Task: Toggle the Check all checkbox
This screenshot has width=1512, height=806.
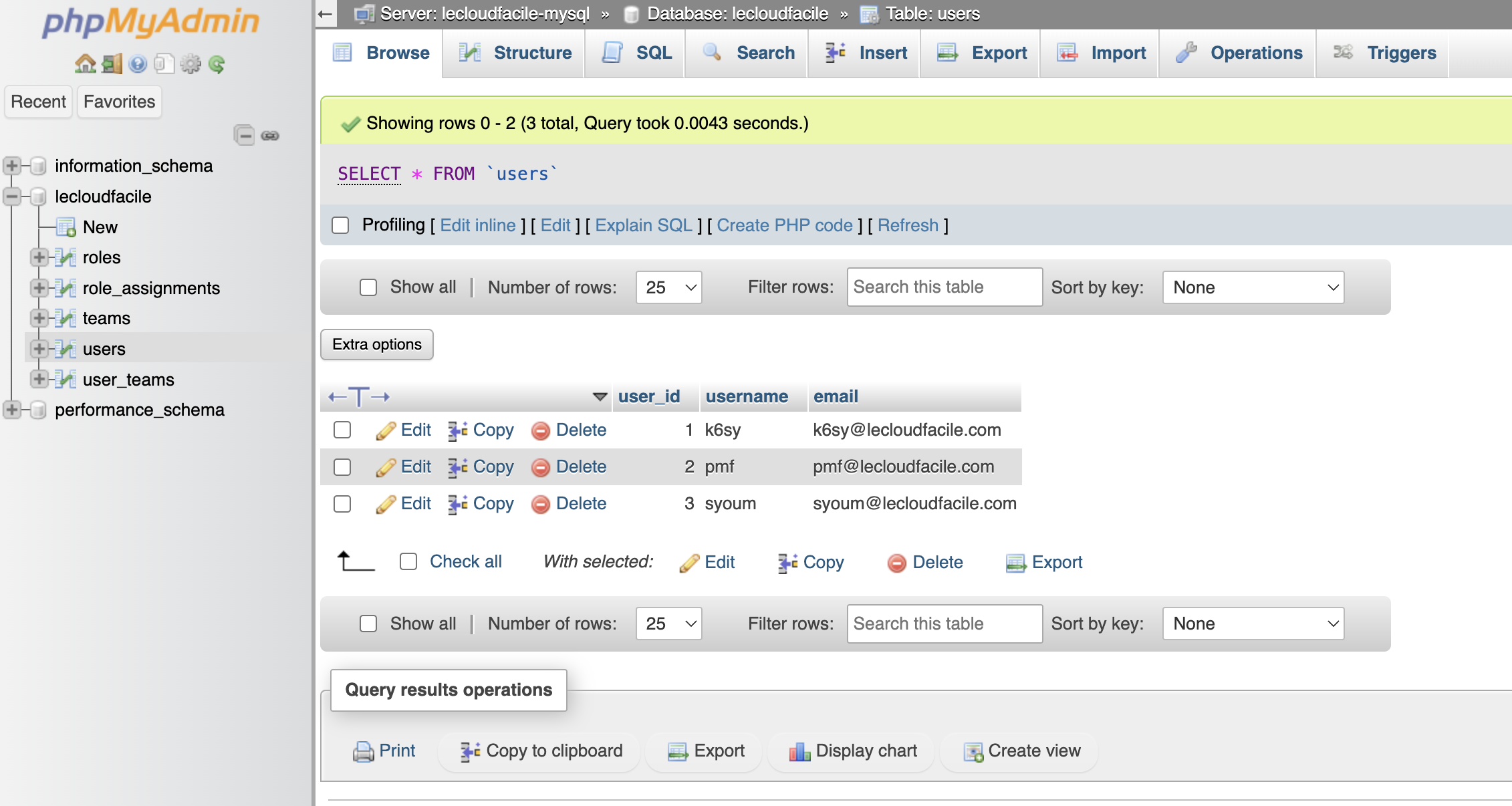Action: (408, 561)
